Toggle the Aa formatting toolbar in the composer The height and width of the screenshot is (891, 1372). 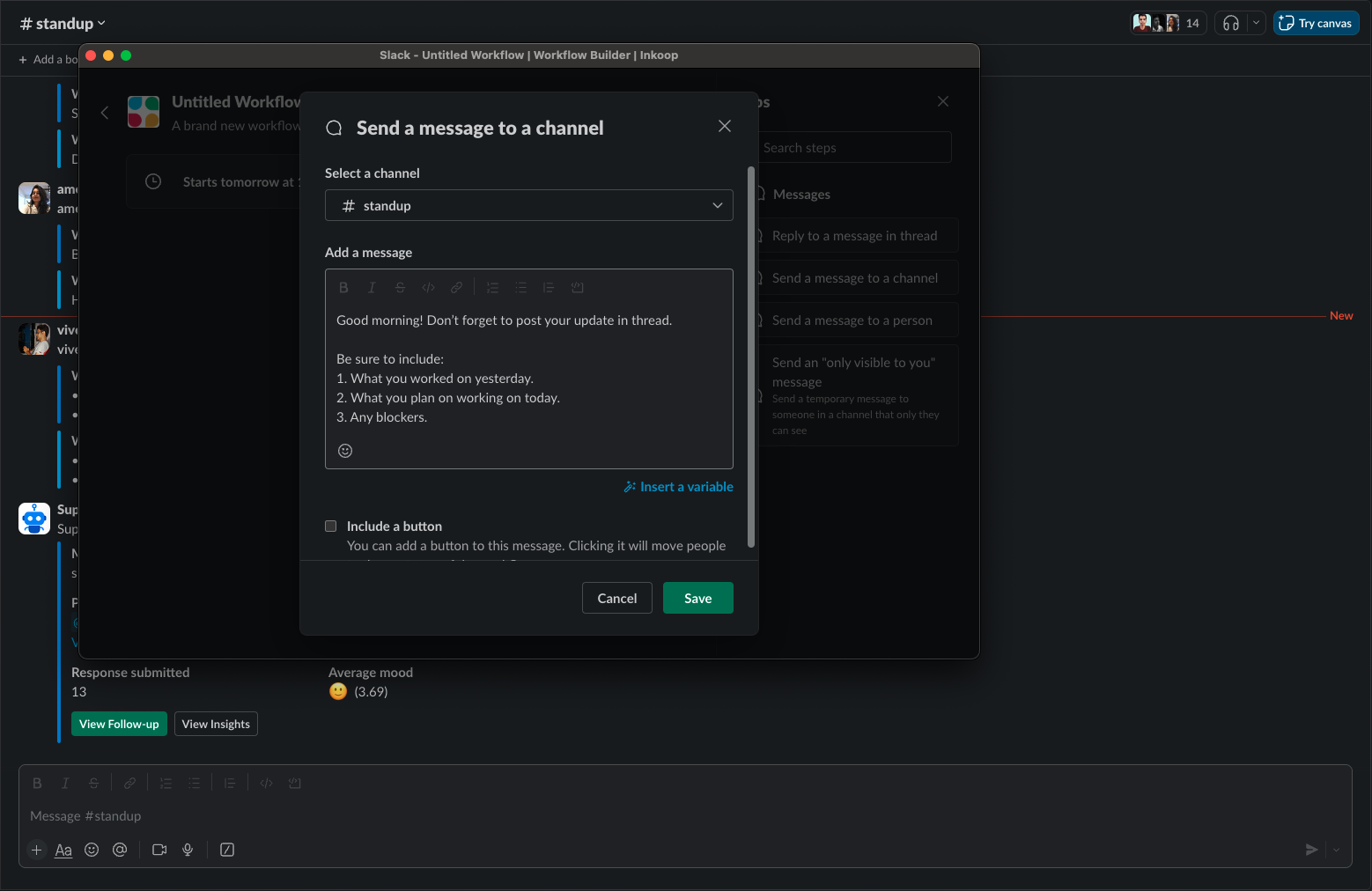pyautogui.click(x=63, y=850)
